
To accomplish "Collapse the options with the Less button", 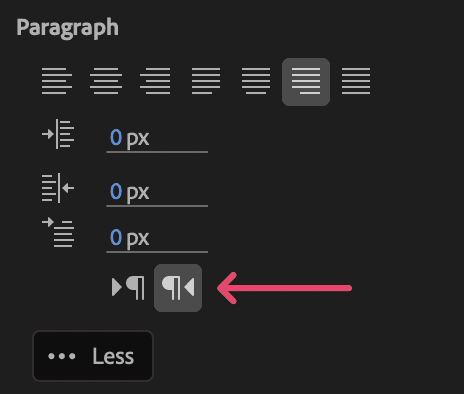I will pos(93,356).
